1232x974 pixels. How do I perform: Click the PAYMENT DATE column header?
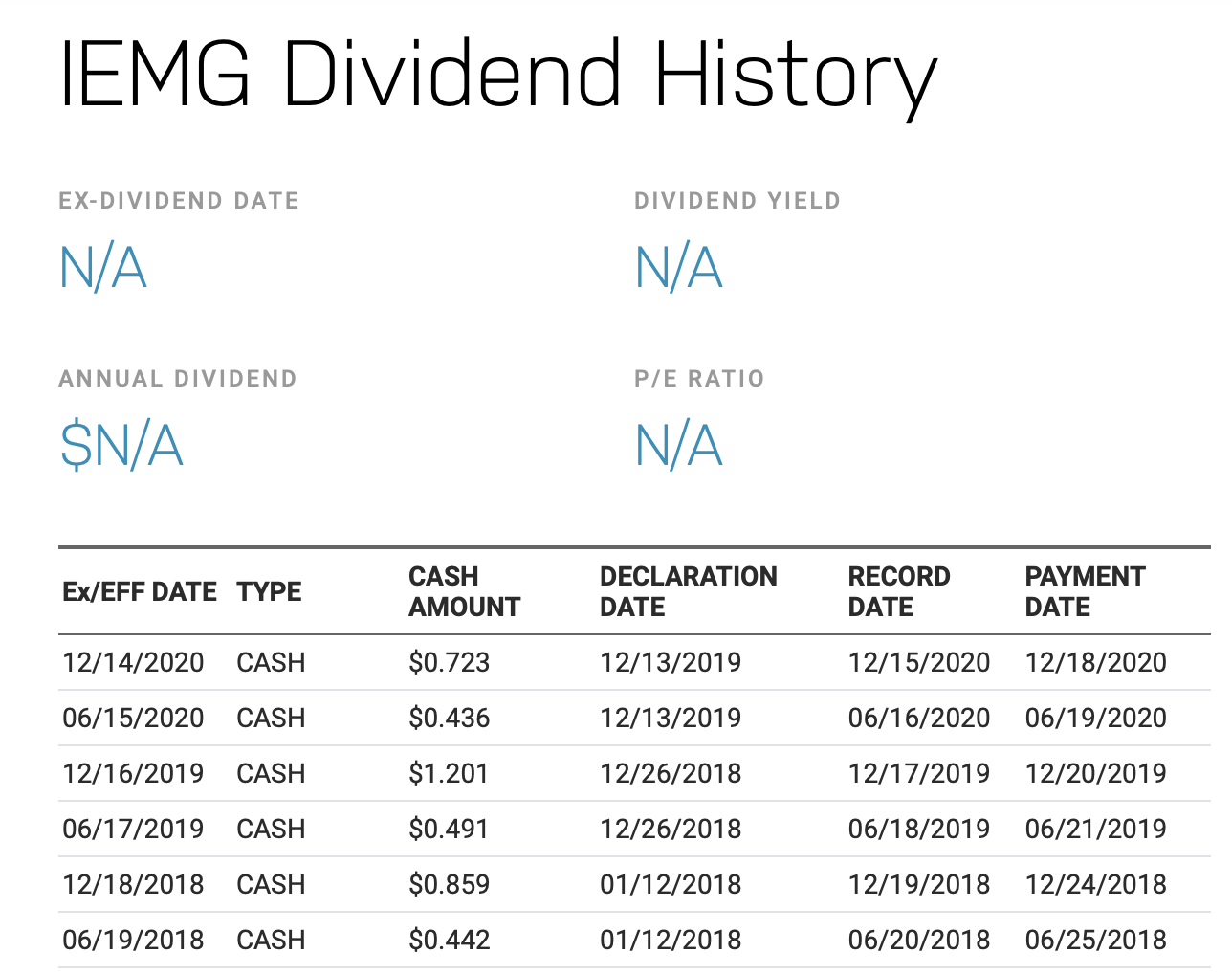pos(1085,591)
